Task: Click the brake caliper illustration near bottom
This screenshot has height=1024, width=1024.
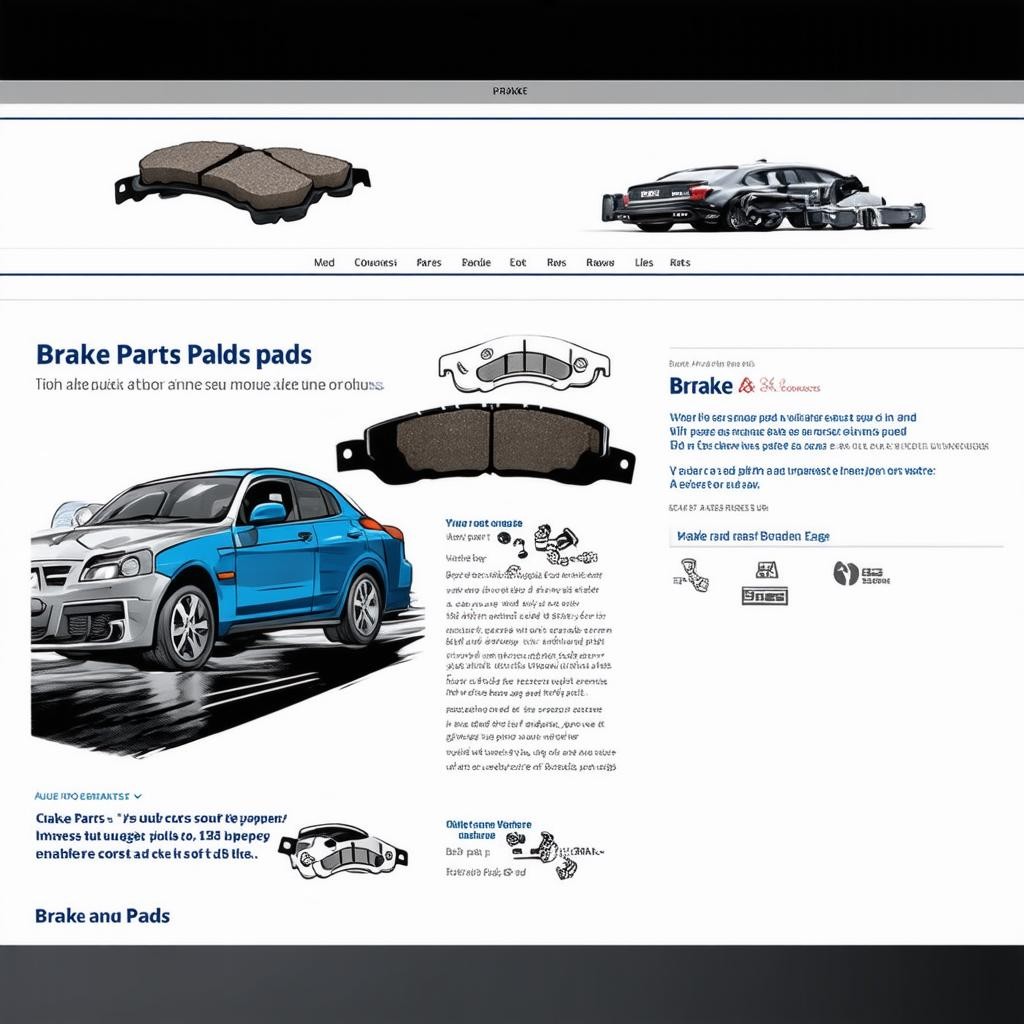Action: pyautogui.click(x=342, y=851)
